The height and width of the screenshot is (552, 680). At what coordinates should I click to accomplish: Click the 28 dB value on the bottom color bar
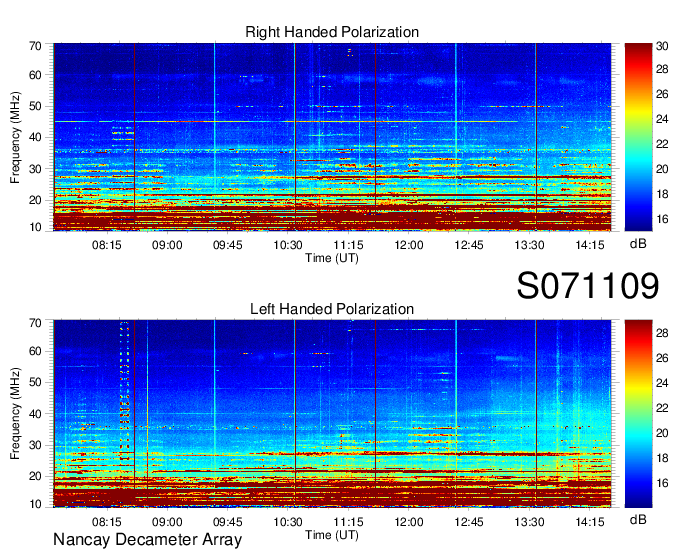662,333
